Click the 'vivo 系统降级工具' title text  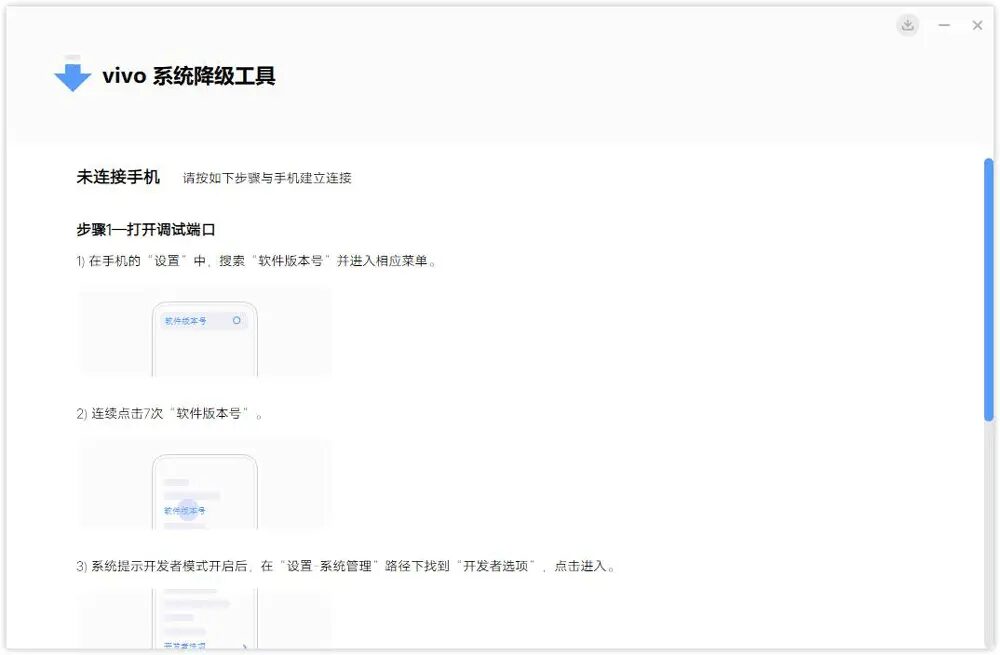pos(189,76)
